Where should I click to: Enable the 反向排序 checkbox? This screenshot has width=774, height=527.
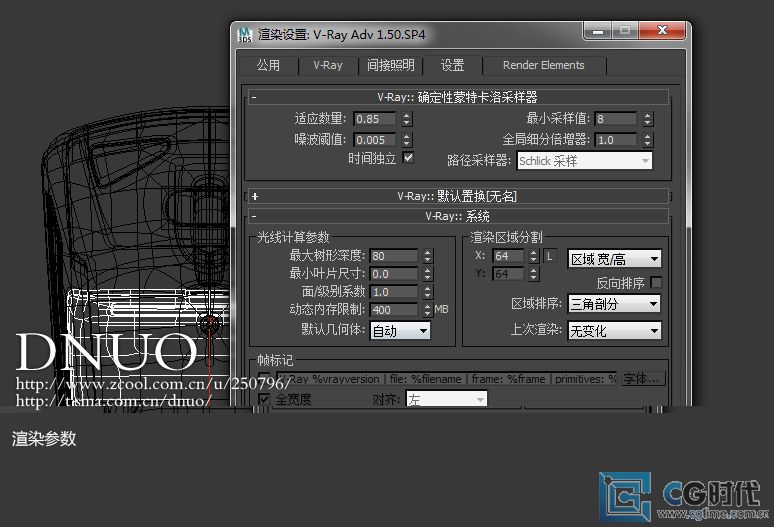656,282
